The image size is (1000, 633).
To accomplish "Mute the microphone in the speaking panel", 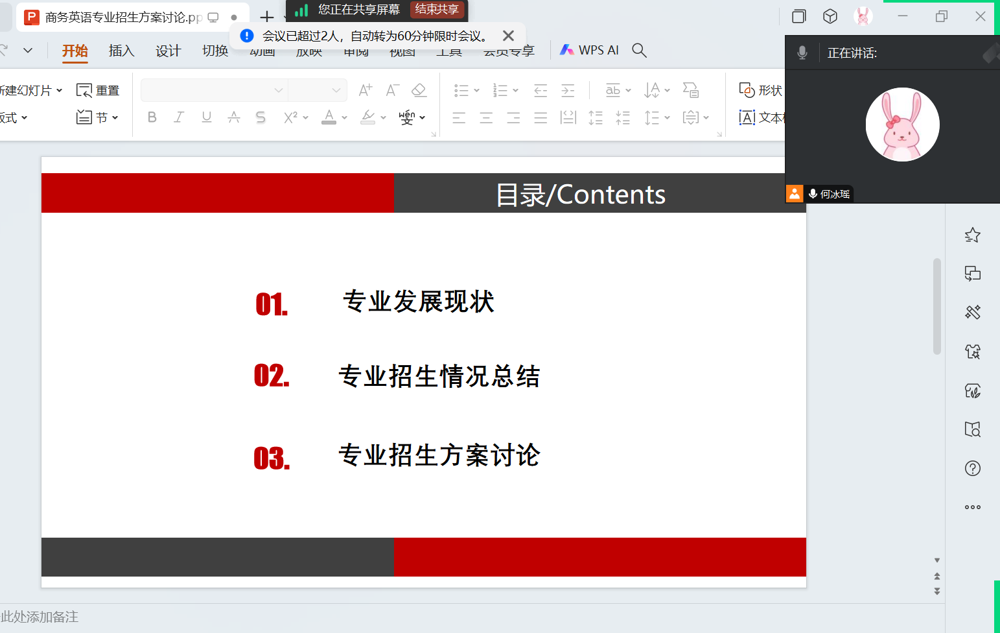I will tap(801, 52).
